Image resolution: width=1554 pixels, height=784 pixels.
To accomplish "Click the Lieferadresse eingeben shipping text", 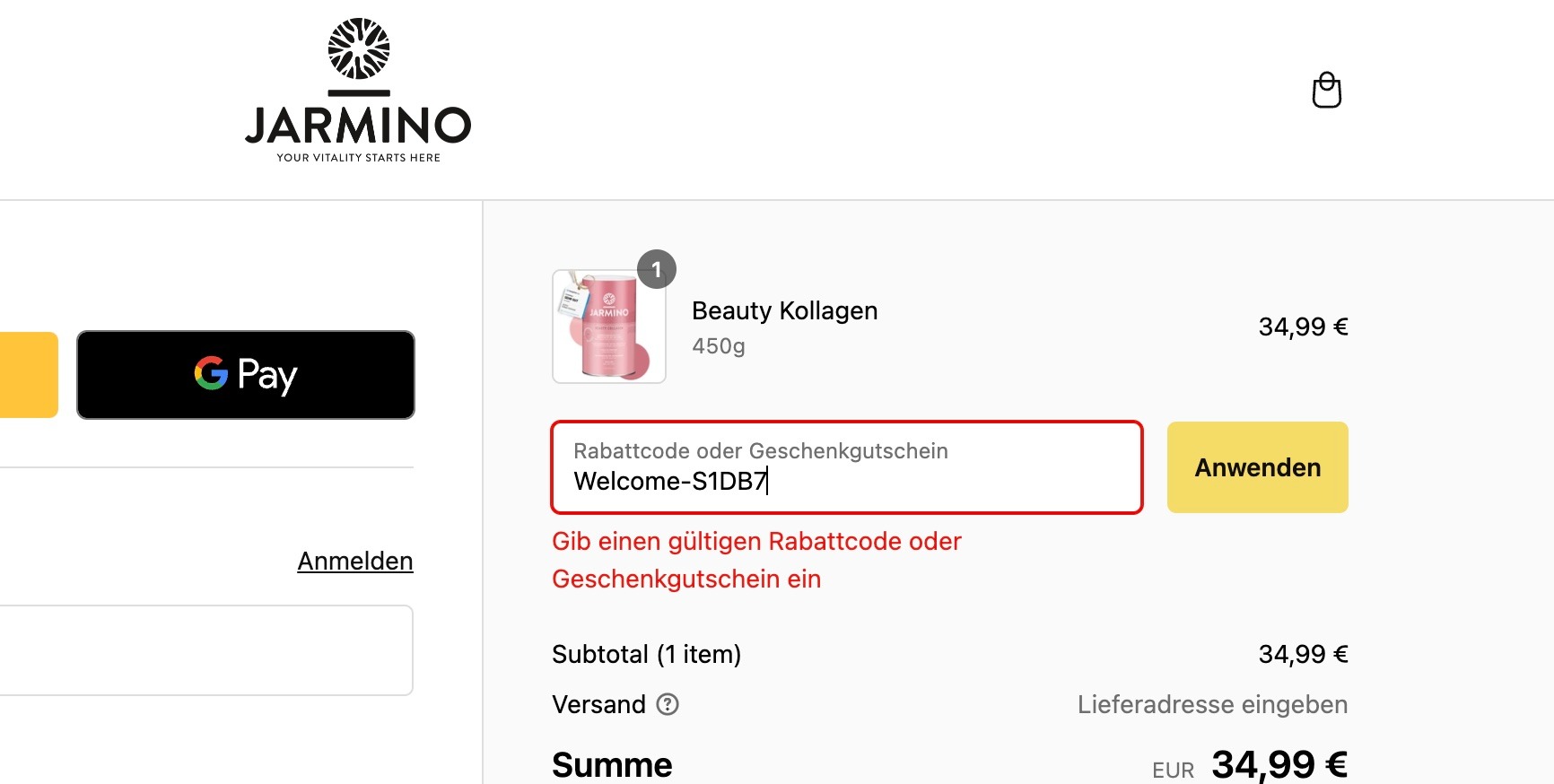I will (1212, 704).
